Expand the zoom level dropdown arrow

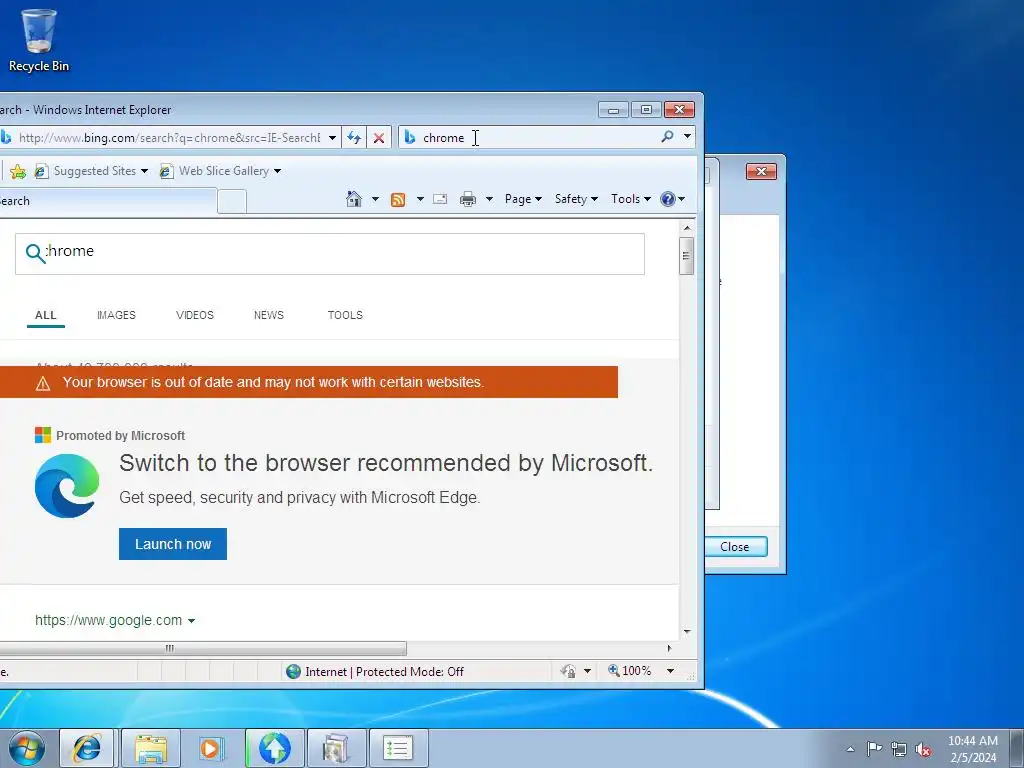pyautogui.click(x=670, y=671)
